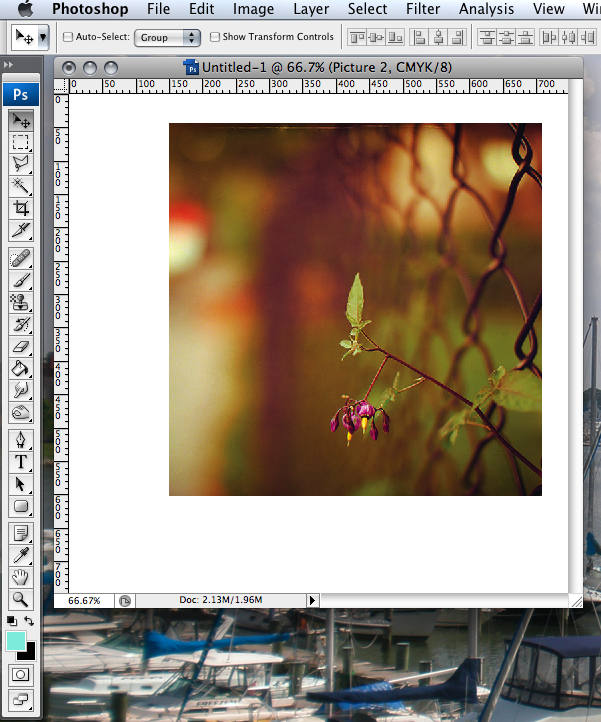This screenshot has height=722, width=601.
Task: Select the Eyedropper tool
Action: [x=21, y=556]
